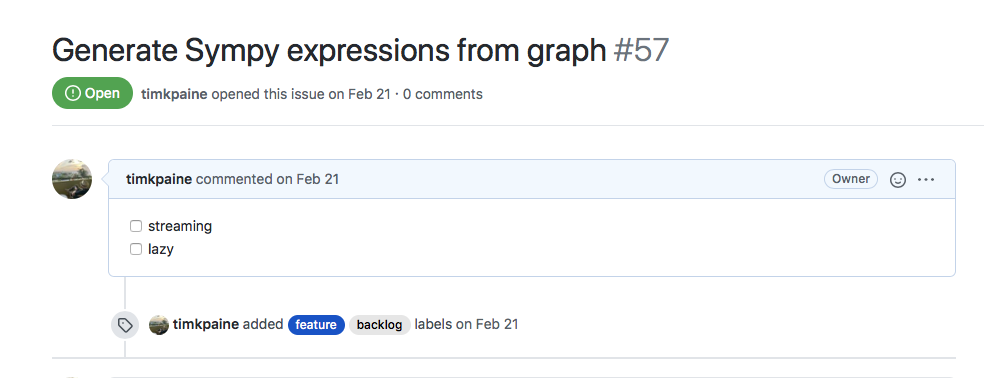The image size is (984, 378).
Task: Click the tag label event icon
Action: pos(125,325)
